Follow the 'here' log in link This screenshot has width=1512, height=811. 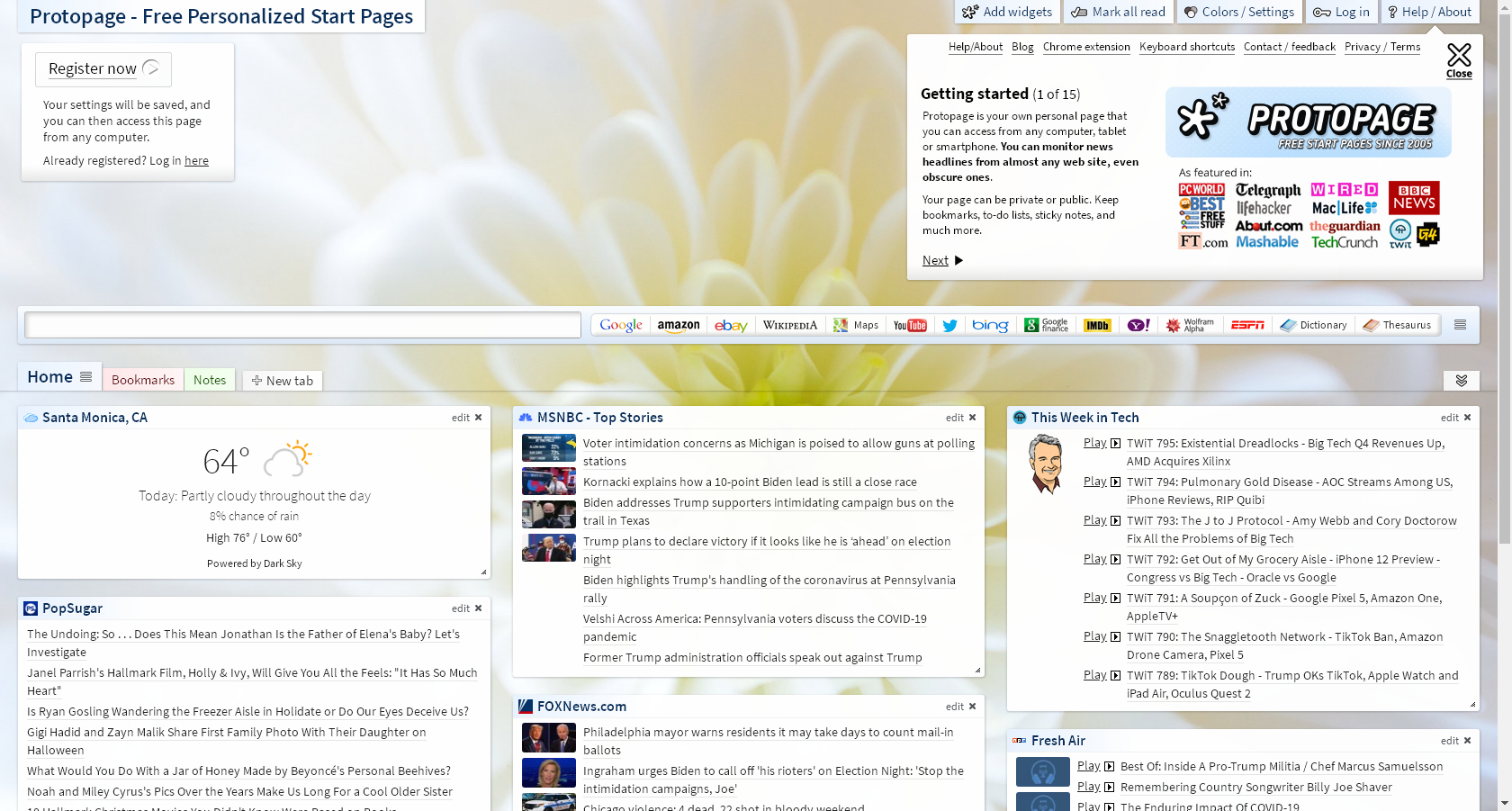click(x=196, y=161)
